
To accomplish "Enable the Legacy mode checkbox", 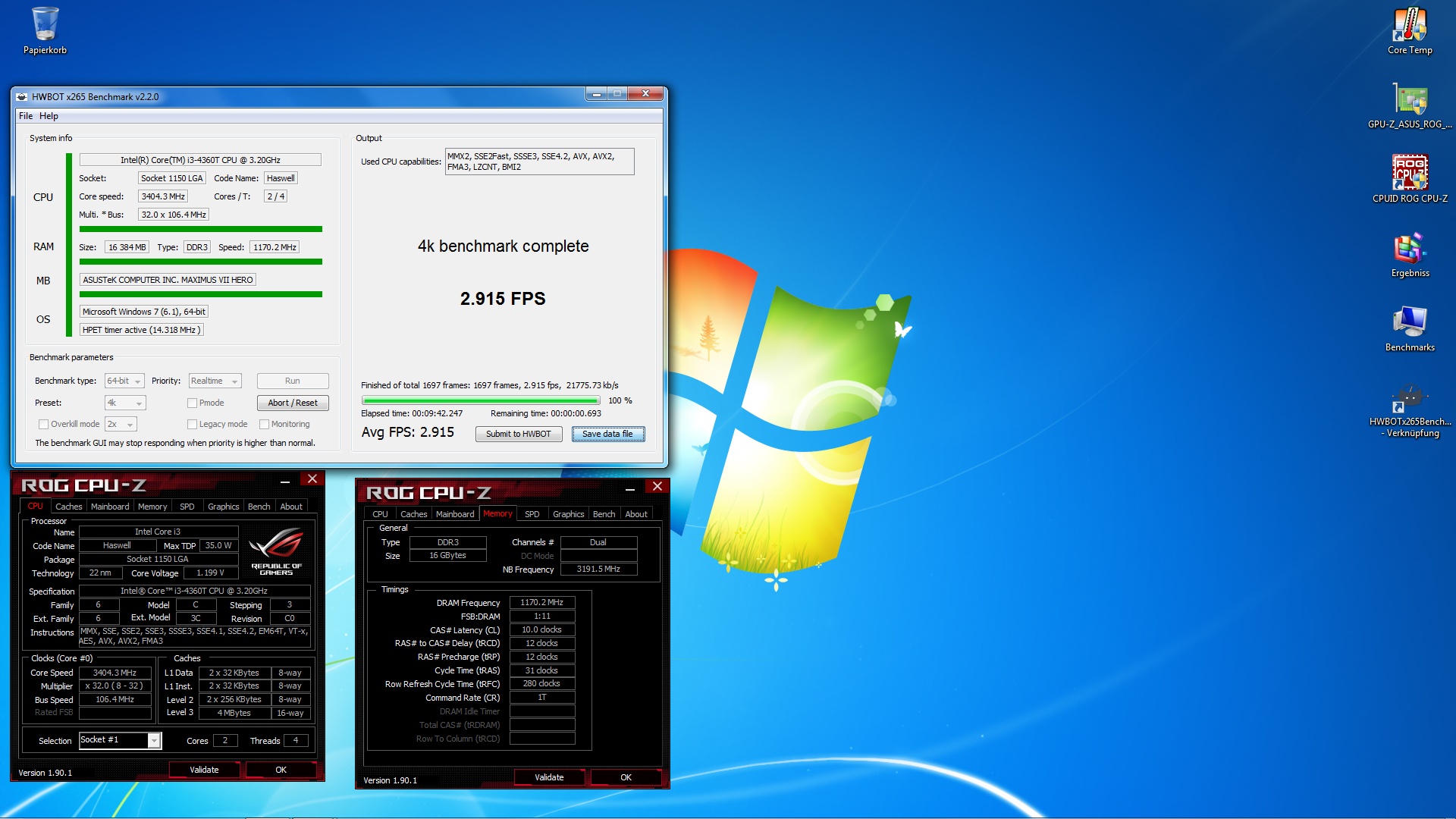I will (x=192, y=424).
